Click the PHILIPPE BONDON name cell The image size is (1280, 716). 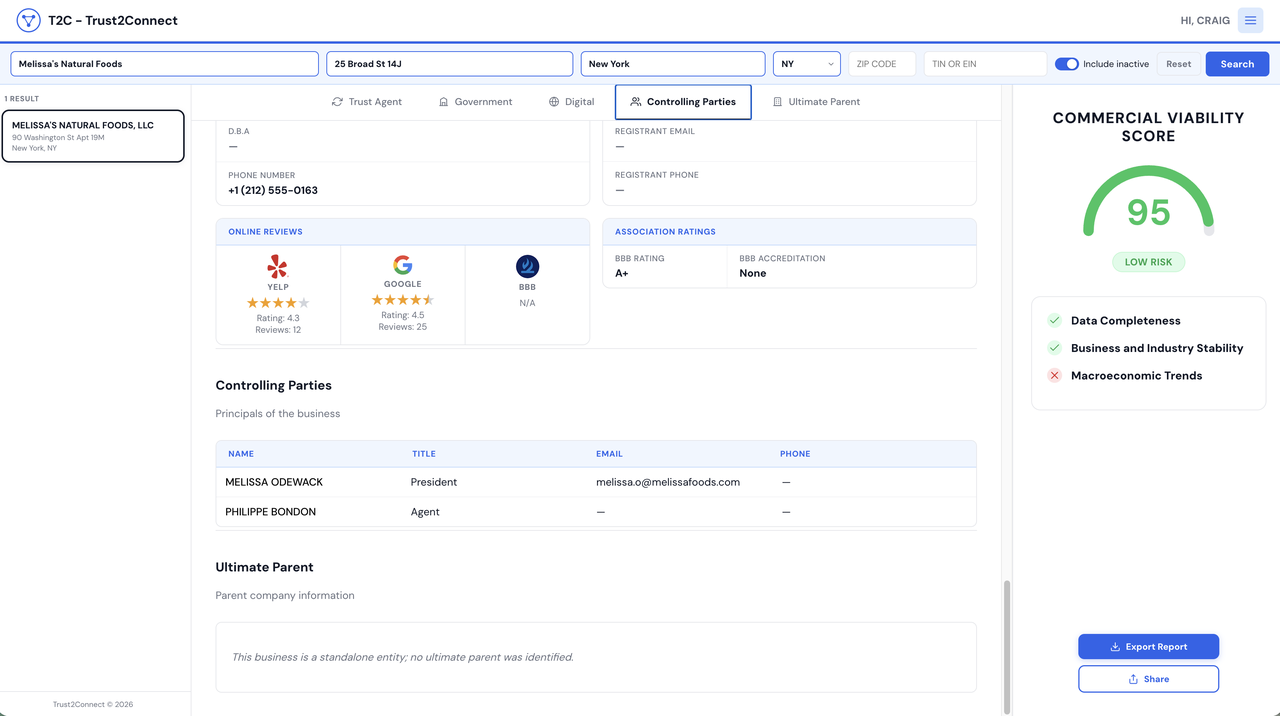pos(270,512)
